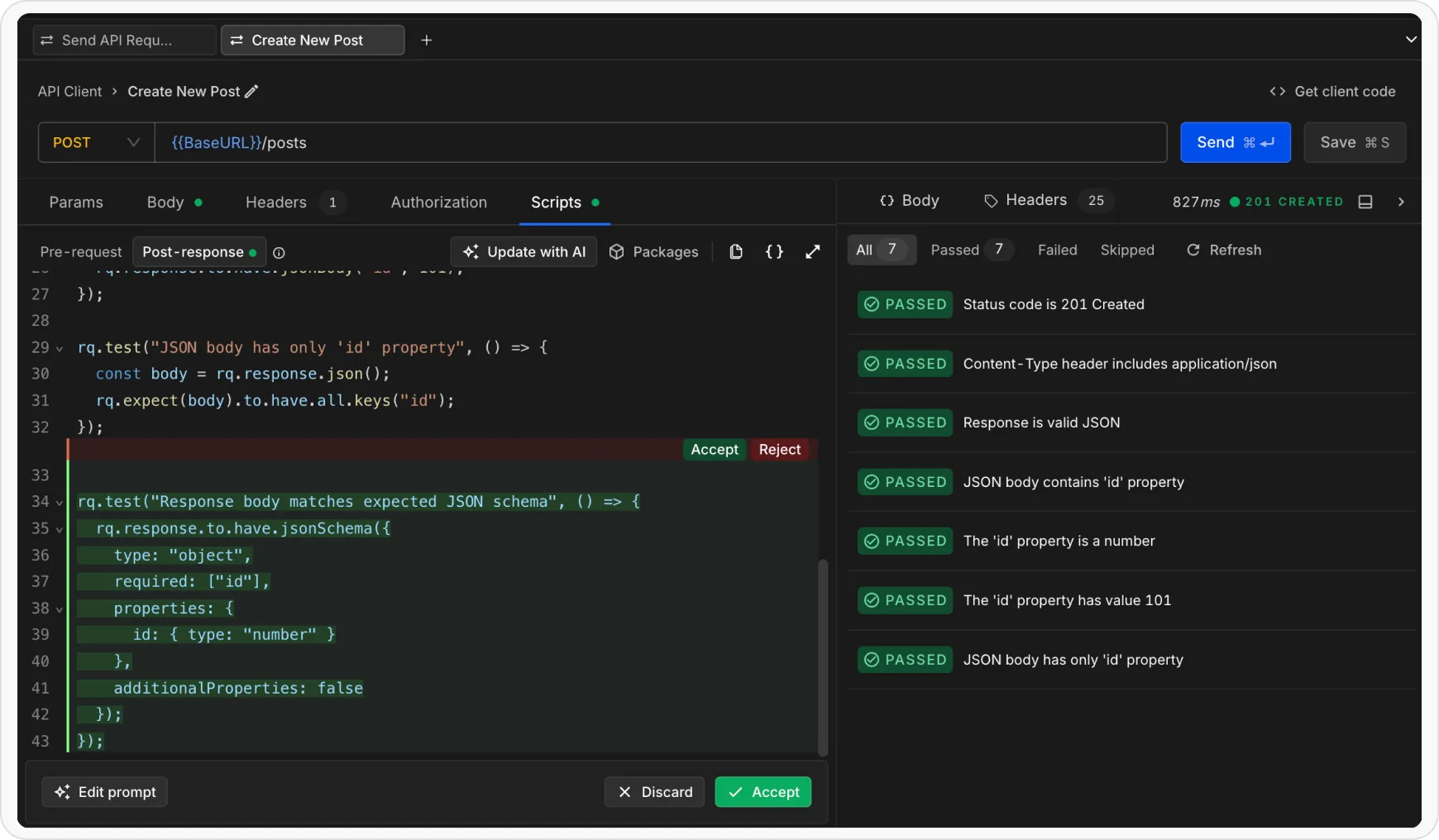Send the POST request

pyautogui.click(x=1236, y=142)
